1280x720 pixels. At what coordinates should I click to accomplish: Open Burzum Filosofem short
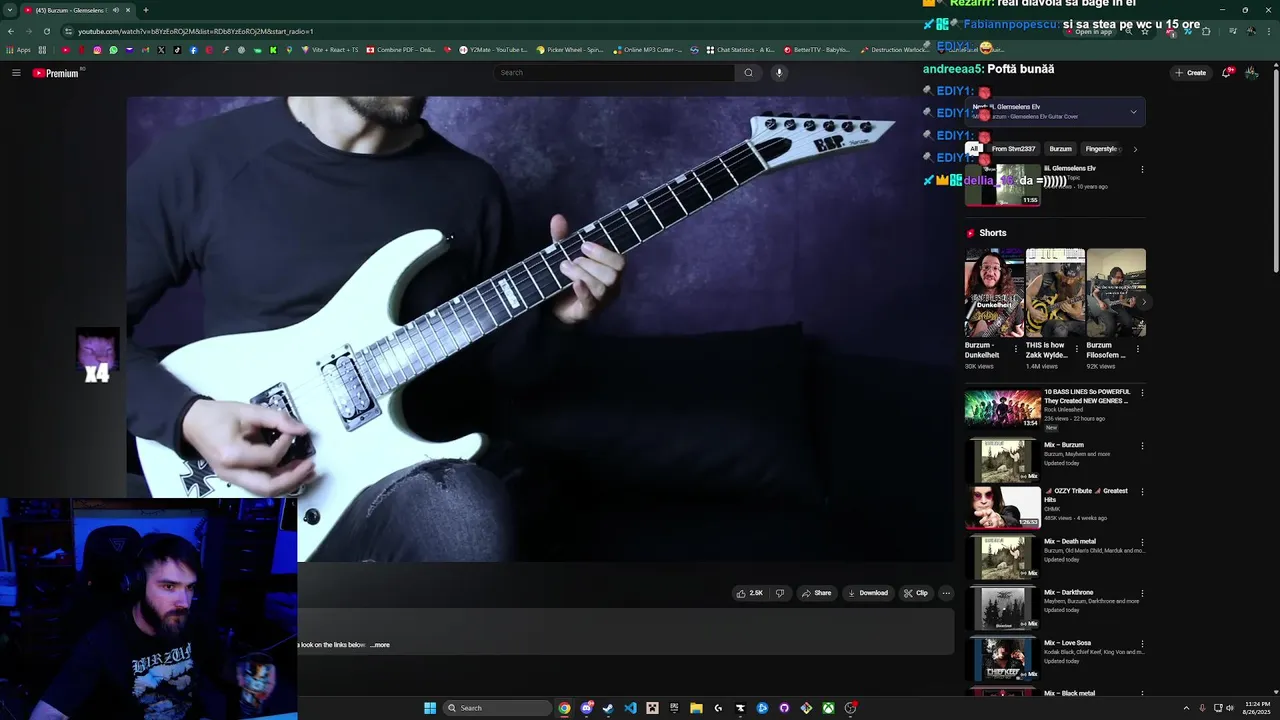tap(1116, 293)
